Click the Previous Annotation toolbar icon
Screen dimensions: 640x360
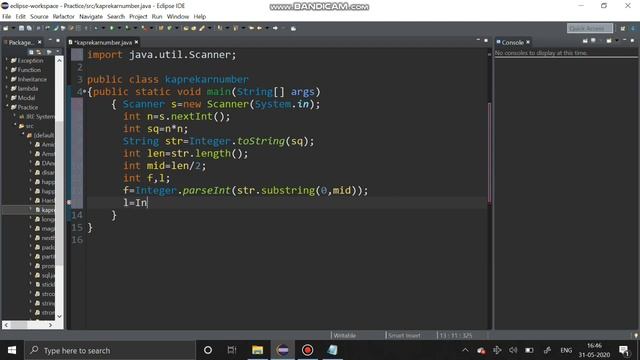(x=236, y=28)
